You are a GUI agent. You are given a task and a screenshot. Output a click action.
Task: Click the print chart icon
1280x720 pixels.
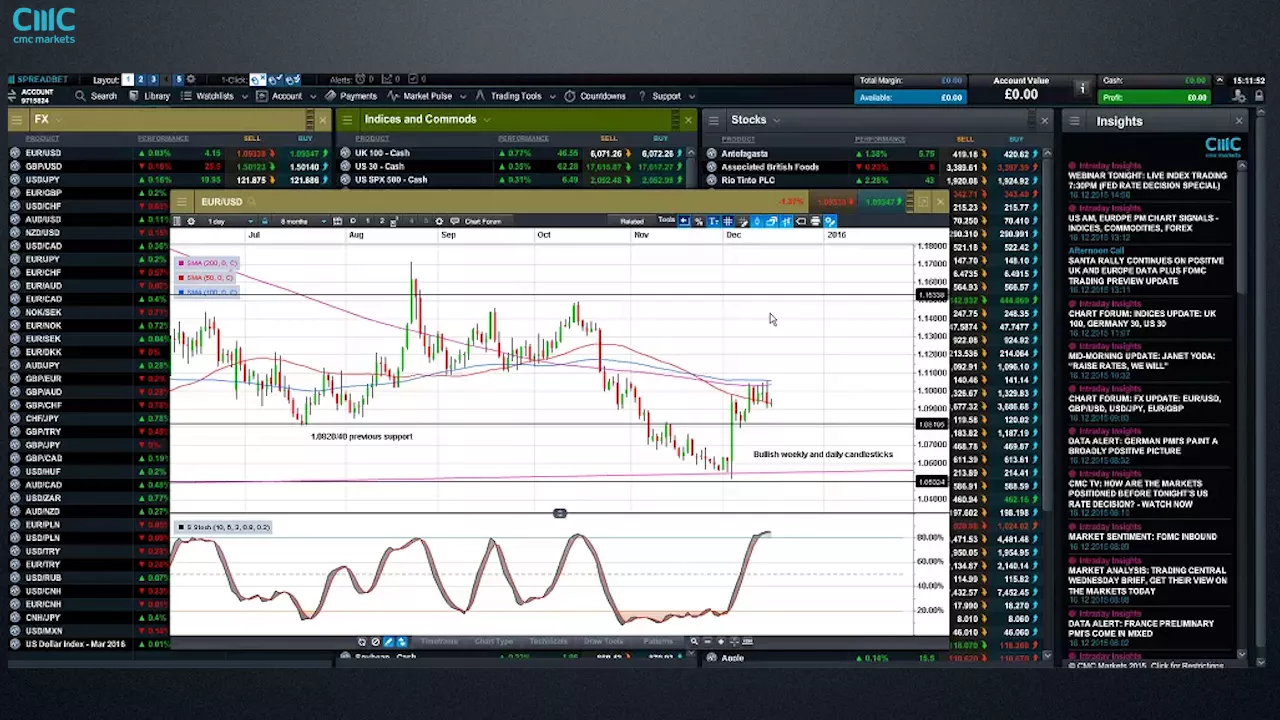(x=816, y=221)
